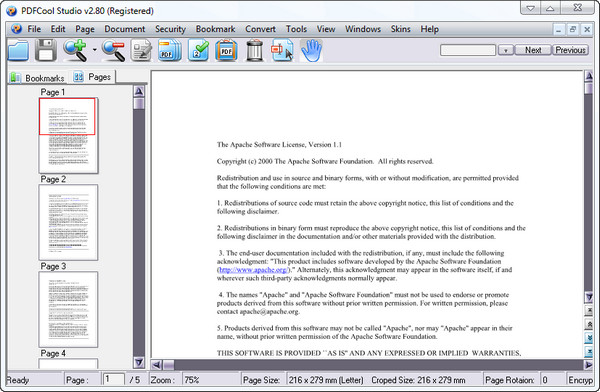Viewport: 600px width, 392px height.
Task: Click the Previous search button
Action: tap(570, 50)
